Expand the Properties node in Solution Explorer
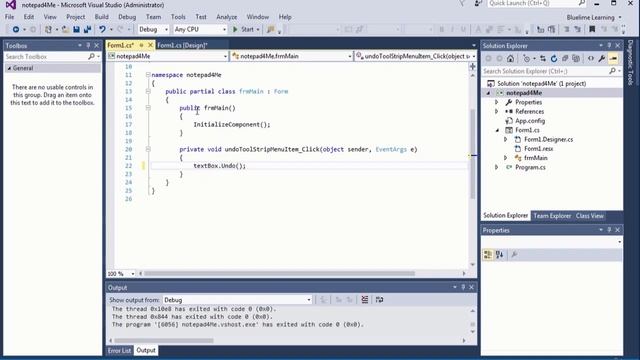640x360 pixels. click(x=497, y=102)
